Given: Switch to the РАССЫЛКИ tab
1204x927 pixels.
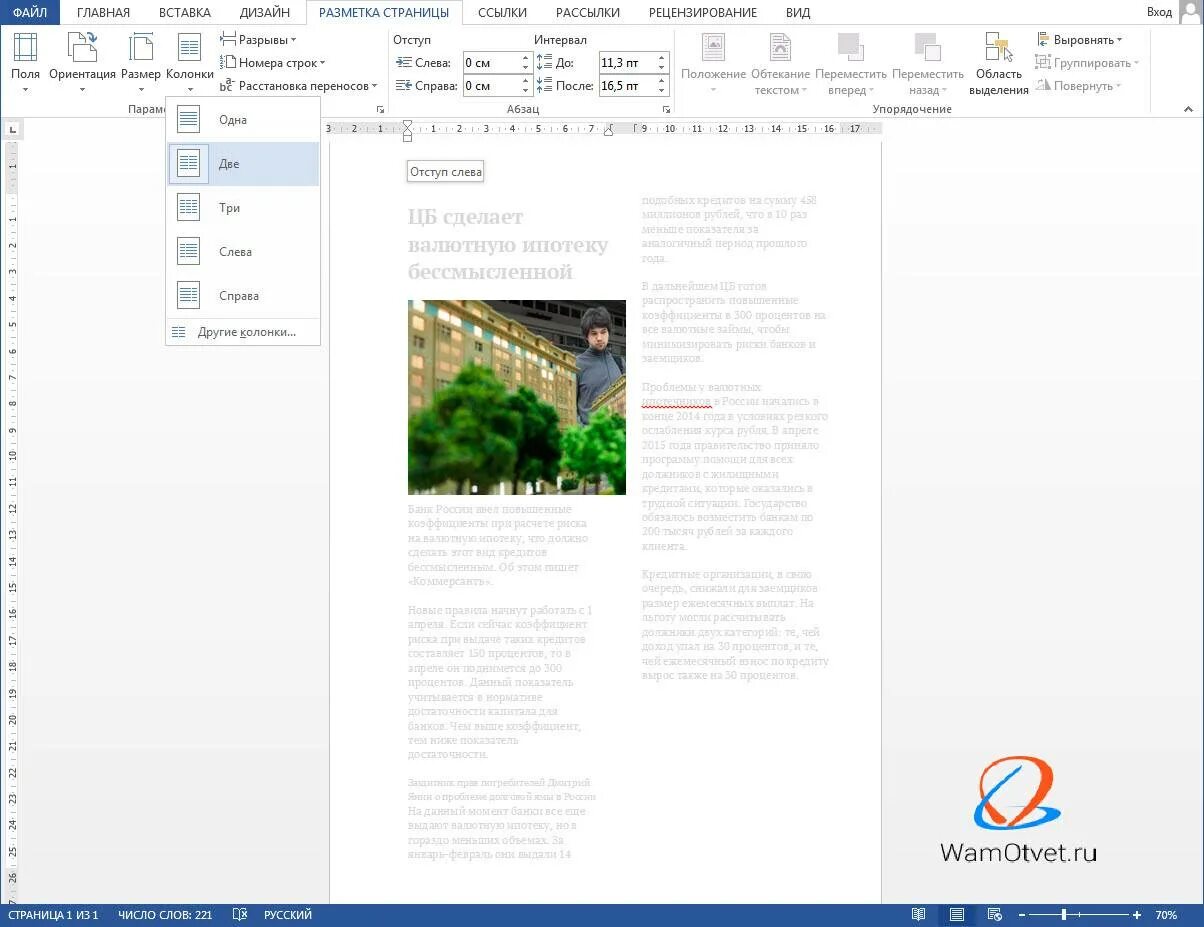Looking at the screenshot, I should 588,12.
